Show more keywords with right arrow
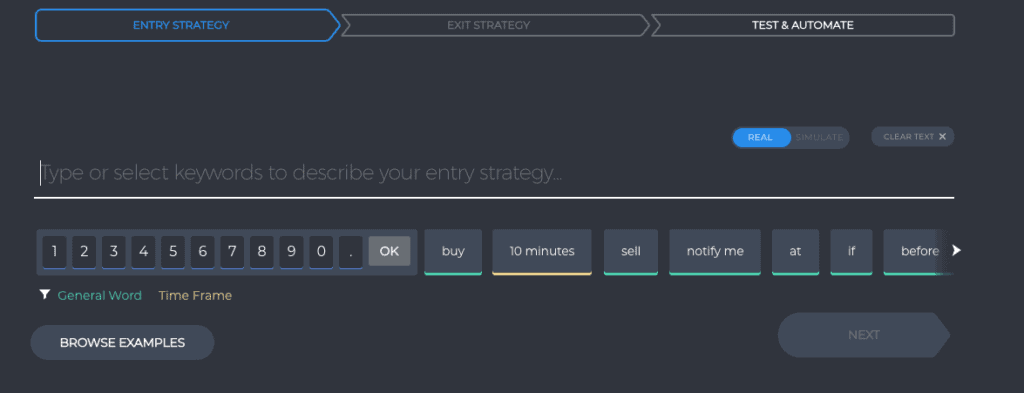 [x=957, y=250]
